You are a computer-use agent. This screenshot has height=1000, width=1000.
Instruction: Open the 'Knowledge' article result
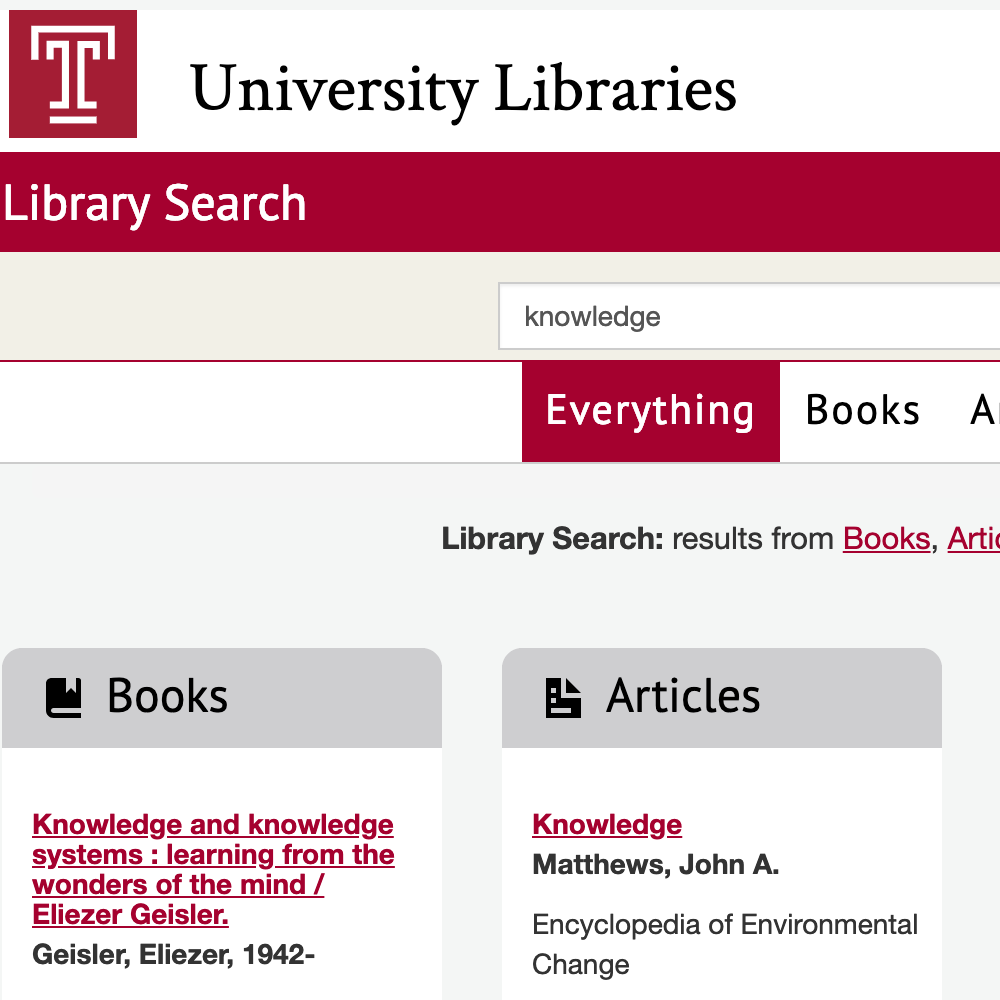pyautogui.click(x=607, y=825)
